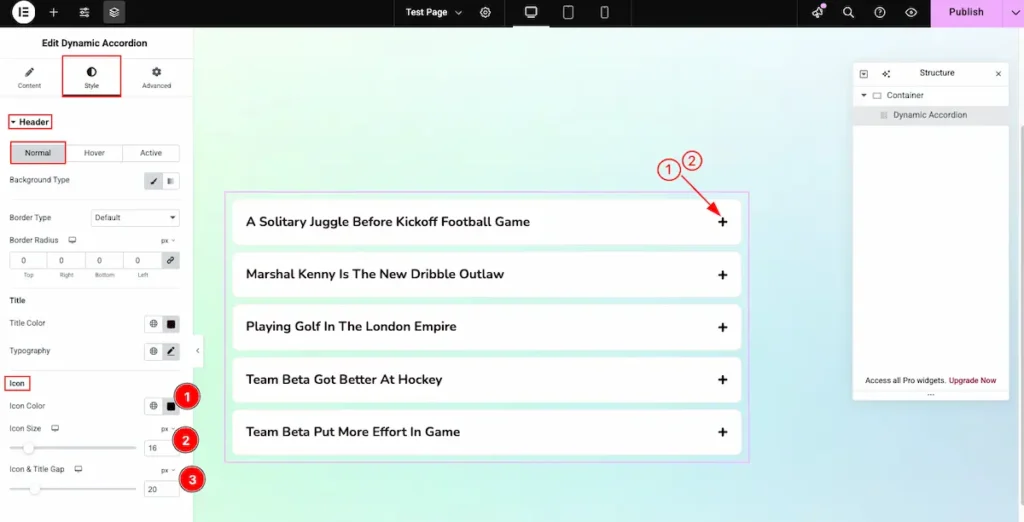The width and height of the screenshot is (1024, 522).
Task: Switch to tablet responsive view
Action: click(x=568, y=12)
